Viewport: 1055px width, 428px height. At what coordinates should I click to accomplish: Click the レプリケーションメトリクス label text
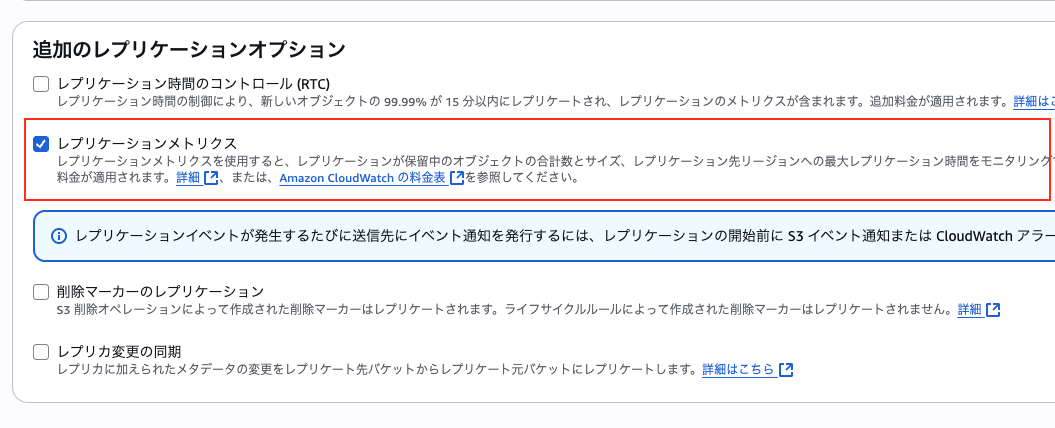tap(147, 144)
